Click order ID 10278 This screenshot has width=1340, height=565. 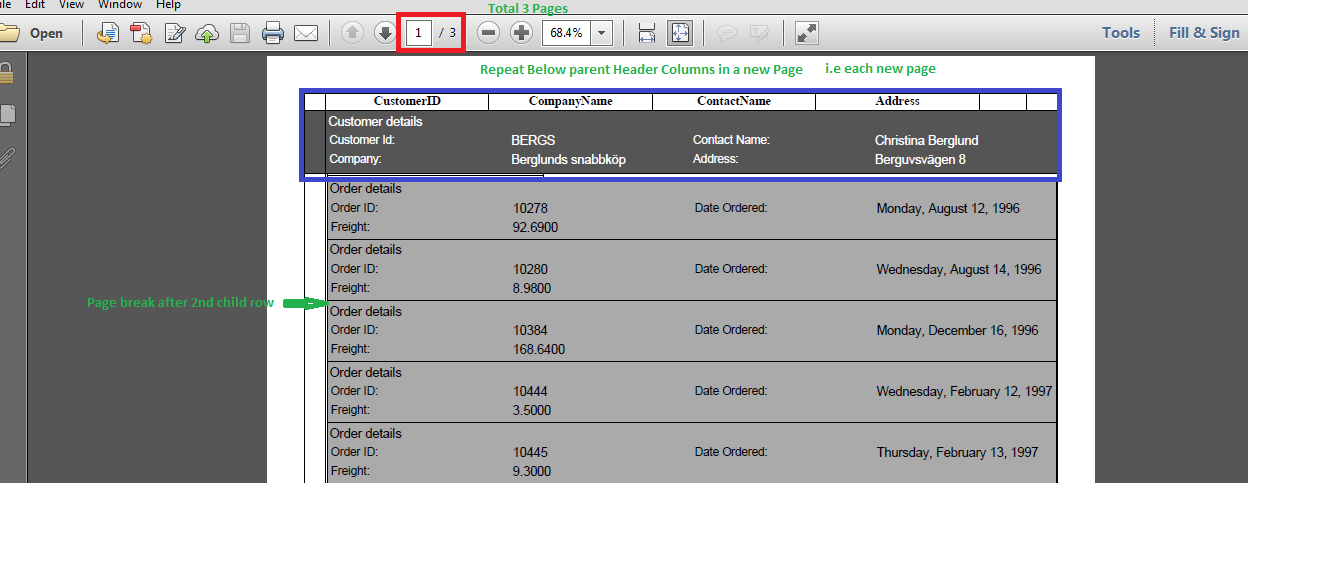(x=530, y=209)
